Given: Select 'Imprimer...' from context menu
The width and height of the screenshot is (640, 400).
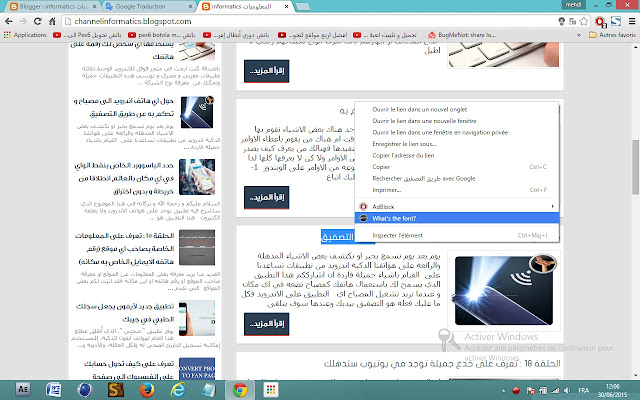Looking at the screenshot, I should point(457,190).
